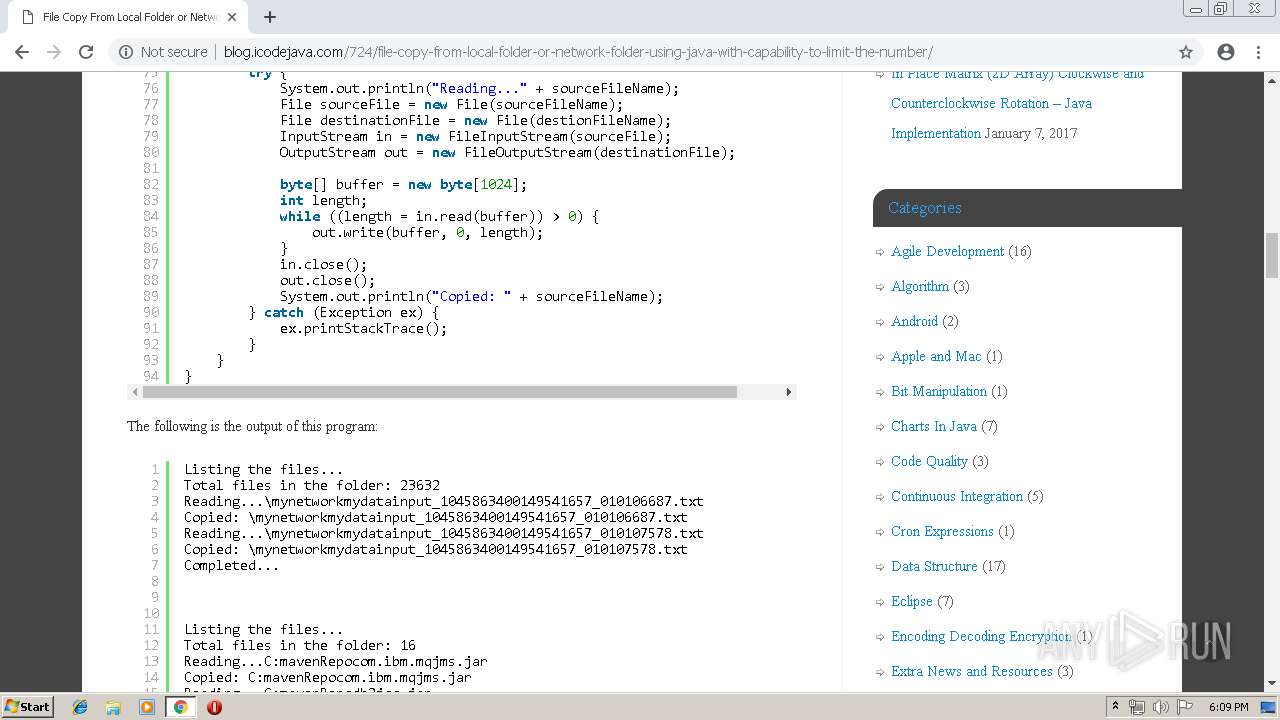The height and width of the screenshot is (720, 1280).
Task: Open the Bit Manipulation category
Action: pyautogui.click(x=939, y=391)
